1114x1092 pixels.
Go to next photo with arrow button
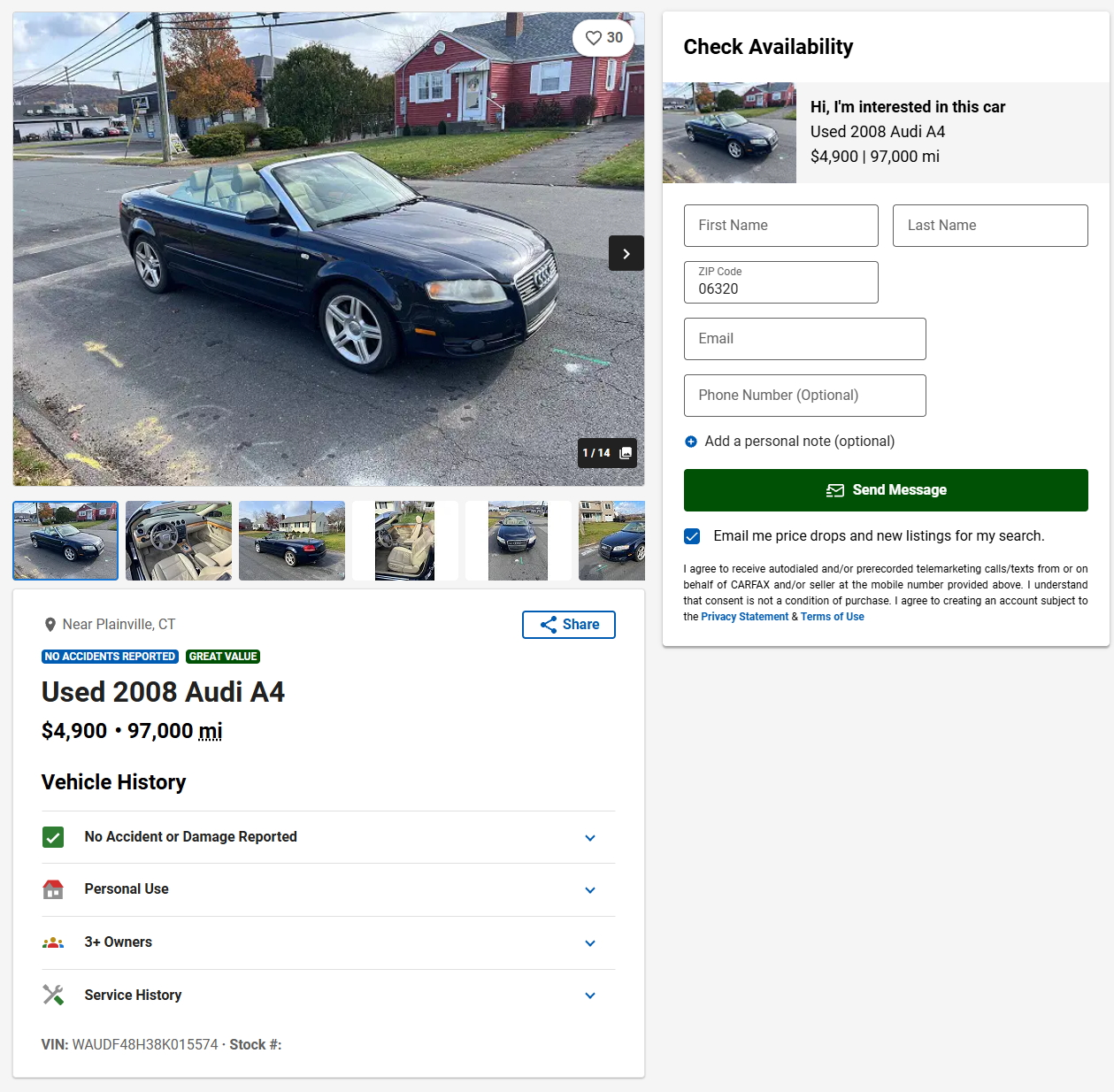626,254
